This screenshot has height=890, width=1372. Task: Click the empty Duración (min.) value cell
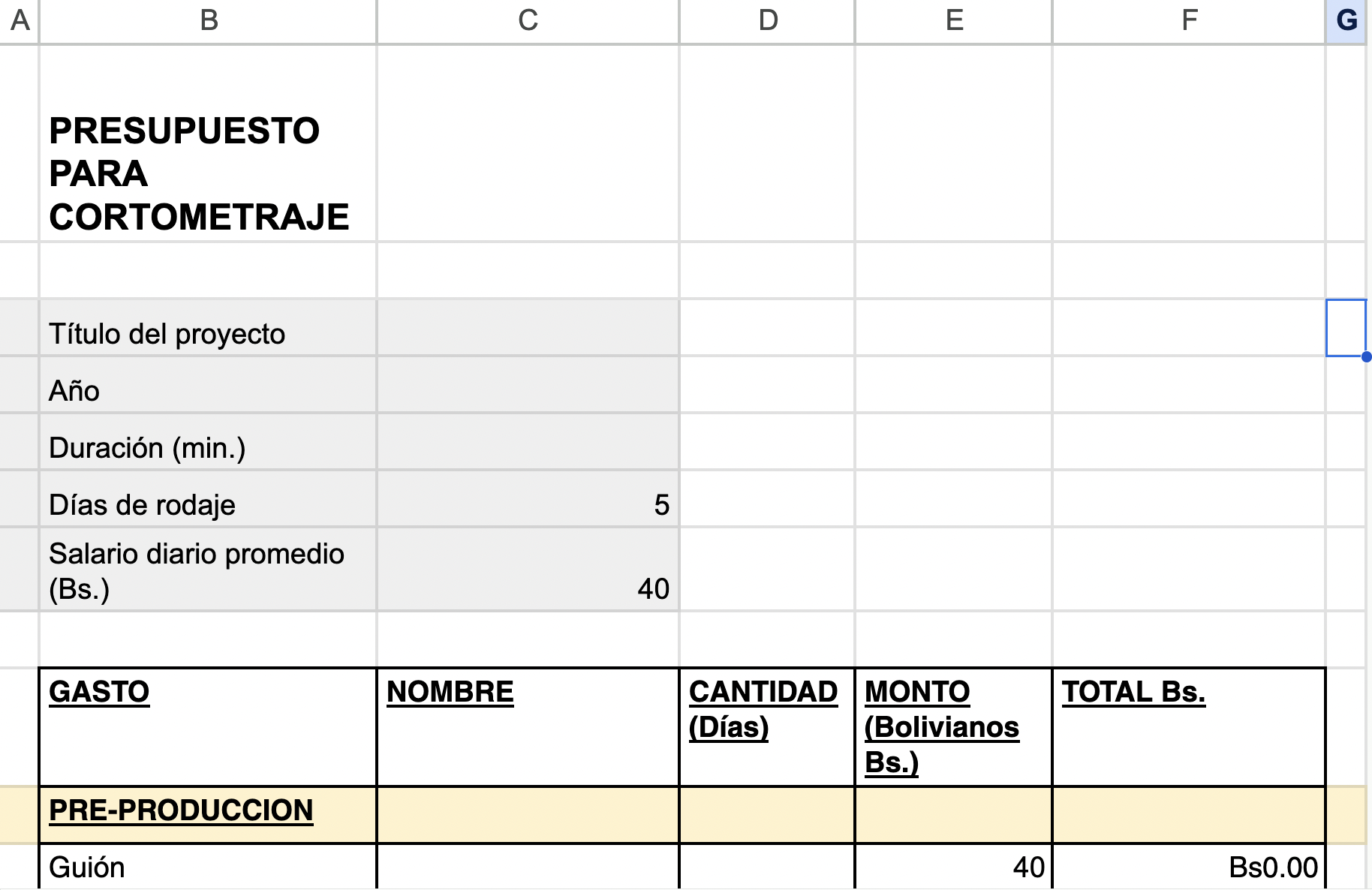point(528,442)
